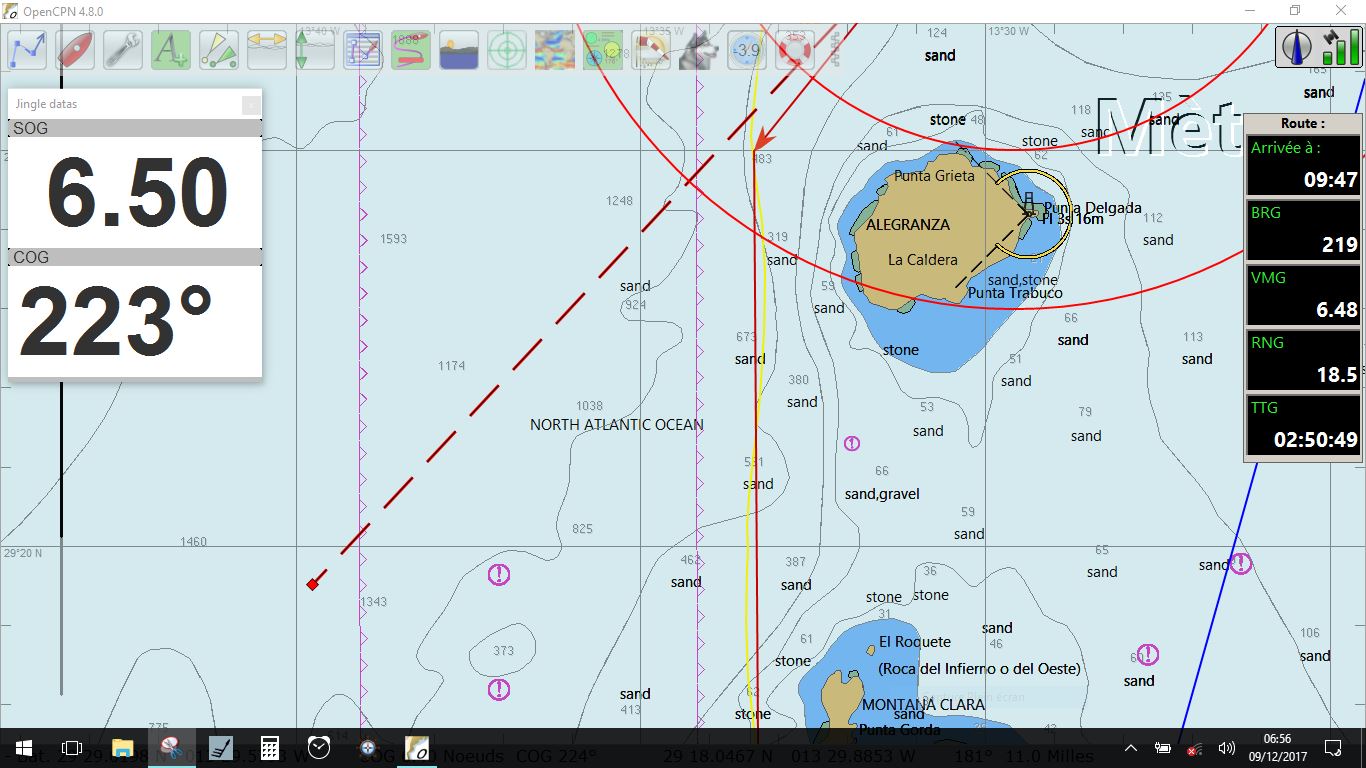This screenshot has width=1366, height=768.
Task: Open magnetic variation compass showing -3.9
Action: 747,50
